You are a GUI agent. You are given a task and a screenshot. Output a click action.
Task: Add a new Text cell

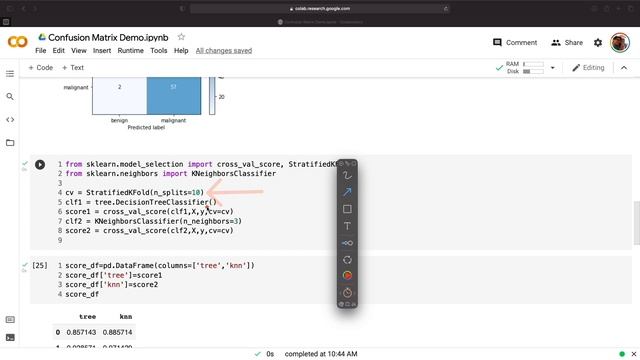tap(73, 68)
